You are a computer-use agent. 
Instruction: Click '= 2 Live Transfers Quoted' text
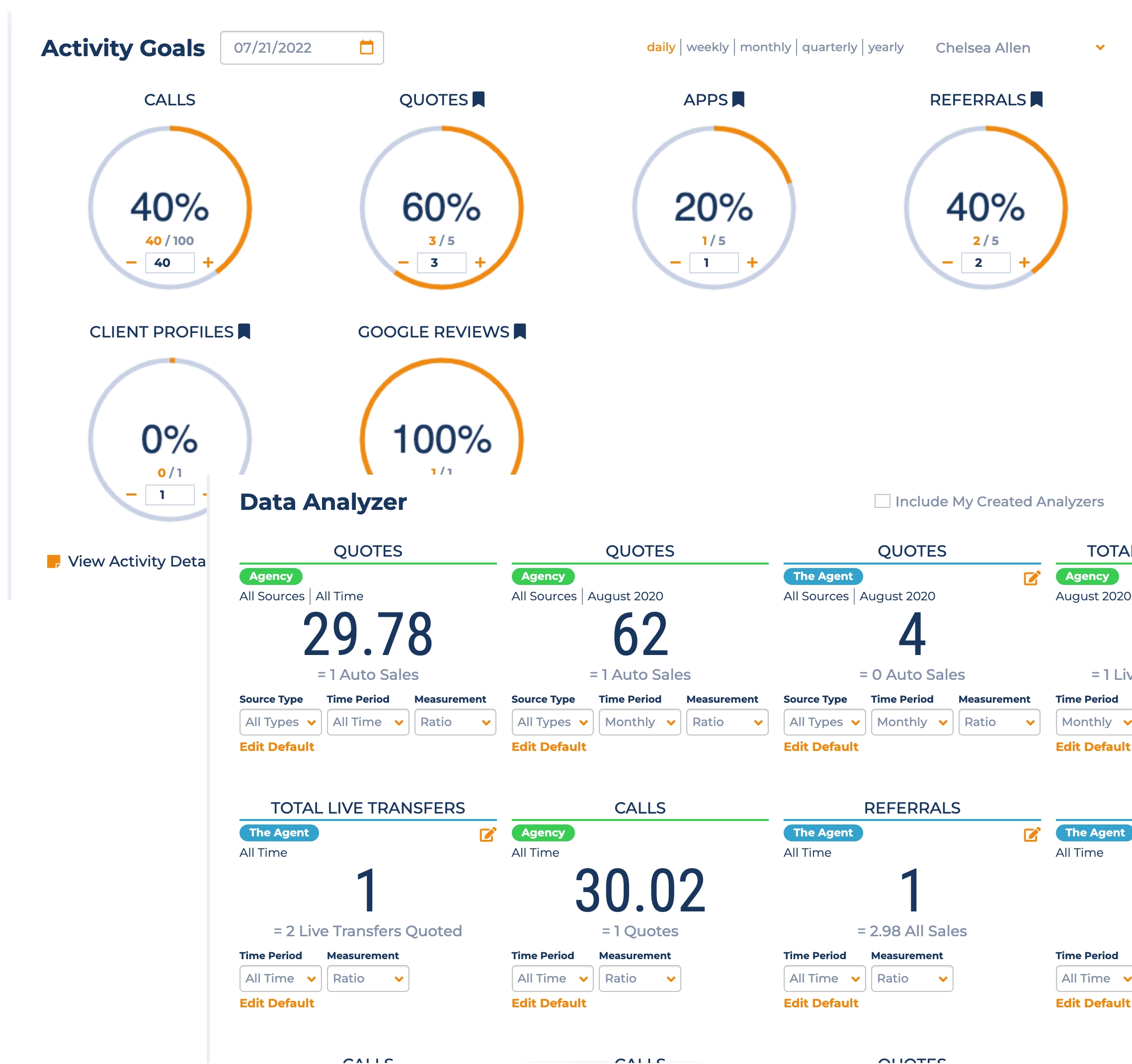tap(368, 931)
